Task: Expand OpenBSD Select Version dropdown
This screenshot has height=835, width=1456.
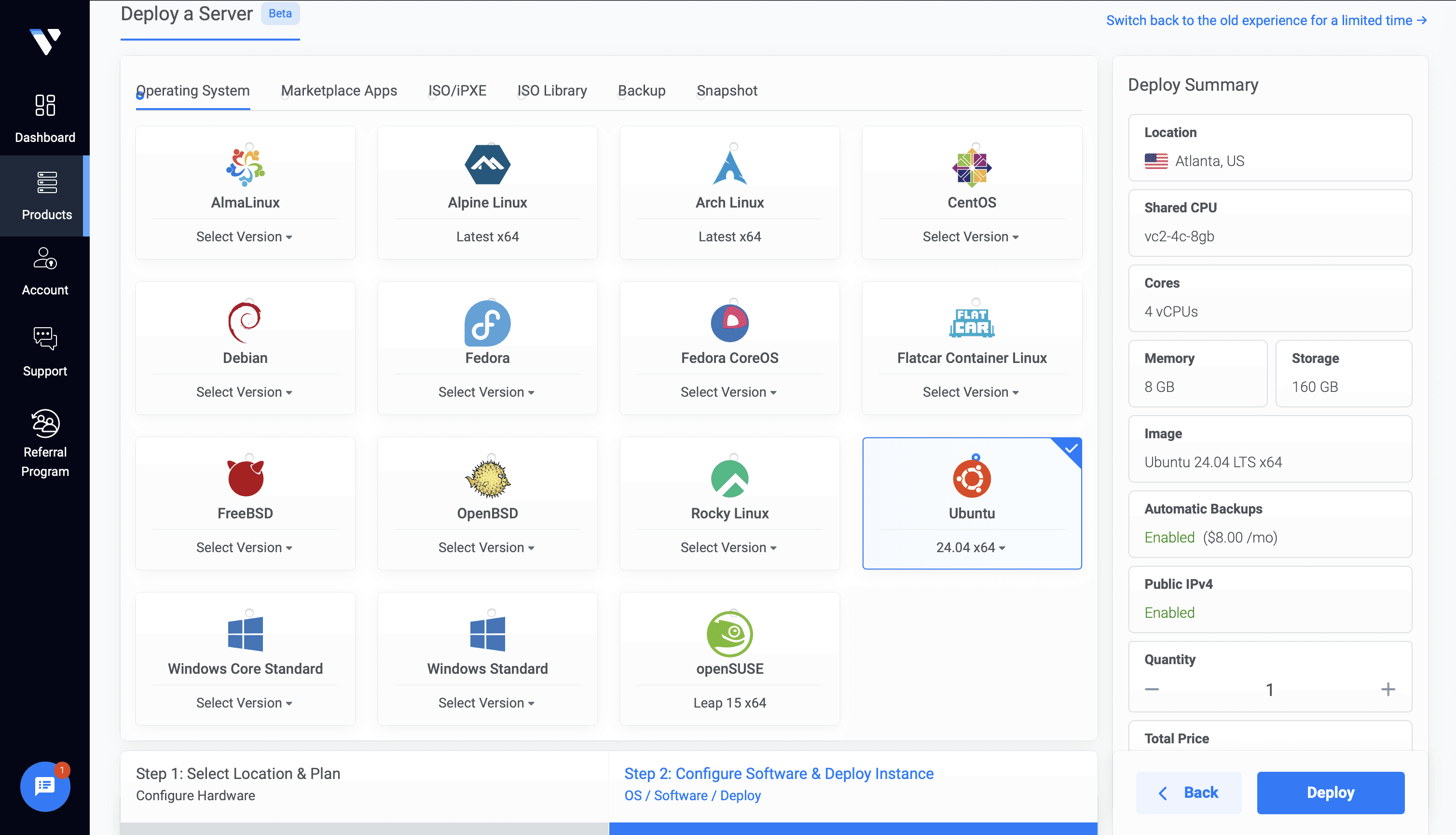Action: (487, 548)
